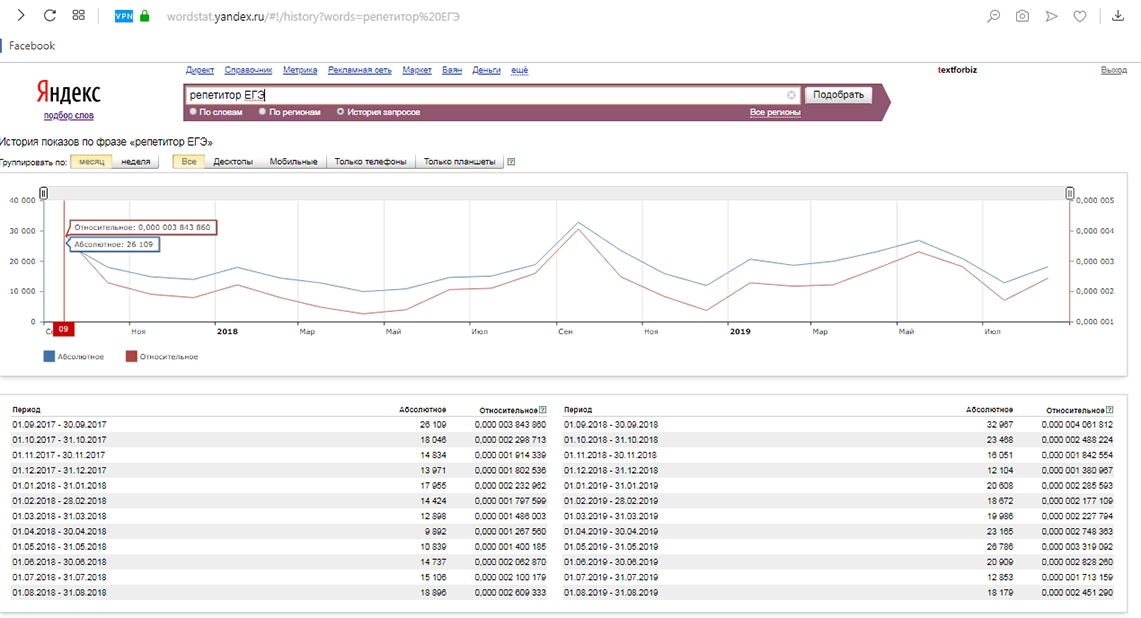Log out using the Выход link

1113,70
